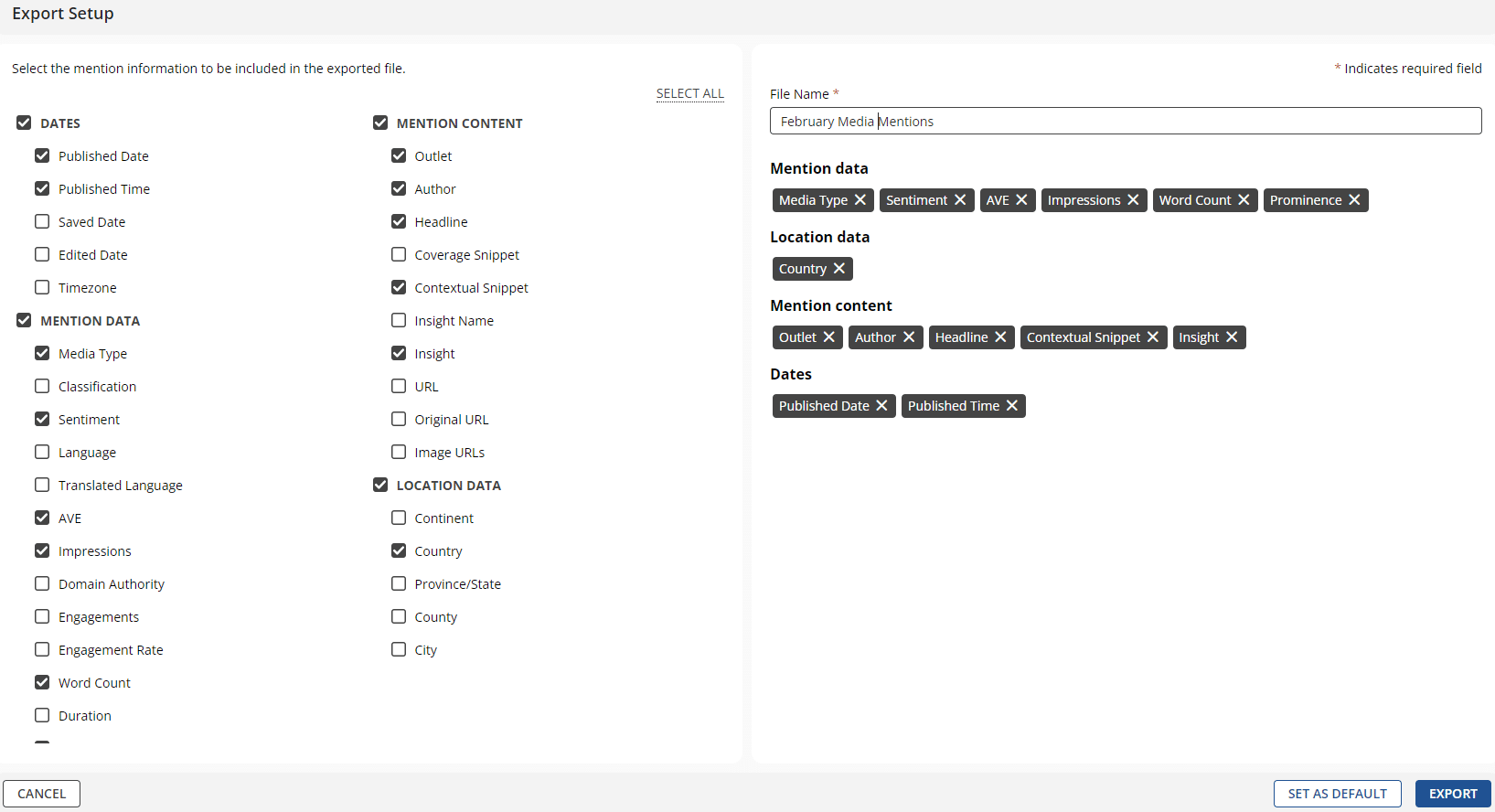Click X on Published Time tag
The width and height of the screenshot is (1495, 812).
pos(1011,406)
